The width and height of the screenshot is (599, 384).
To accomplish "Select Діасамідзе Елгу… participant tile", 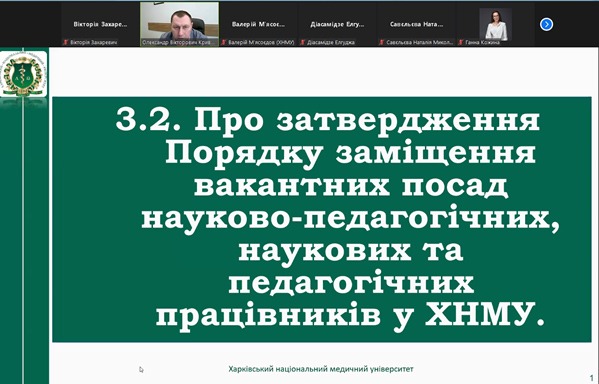I will click(338, 24).
